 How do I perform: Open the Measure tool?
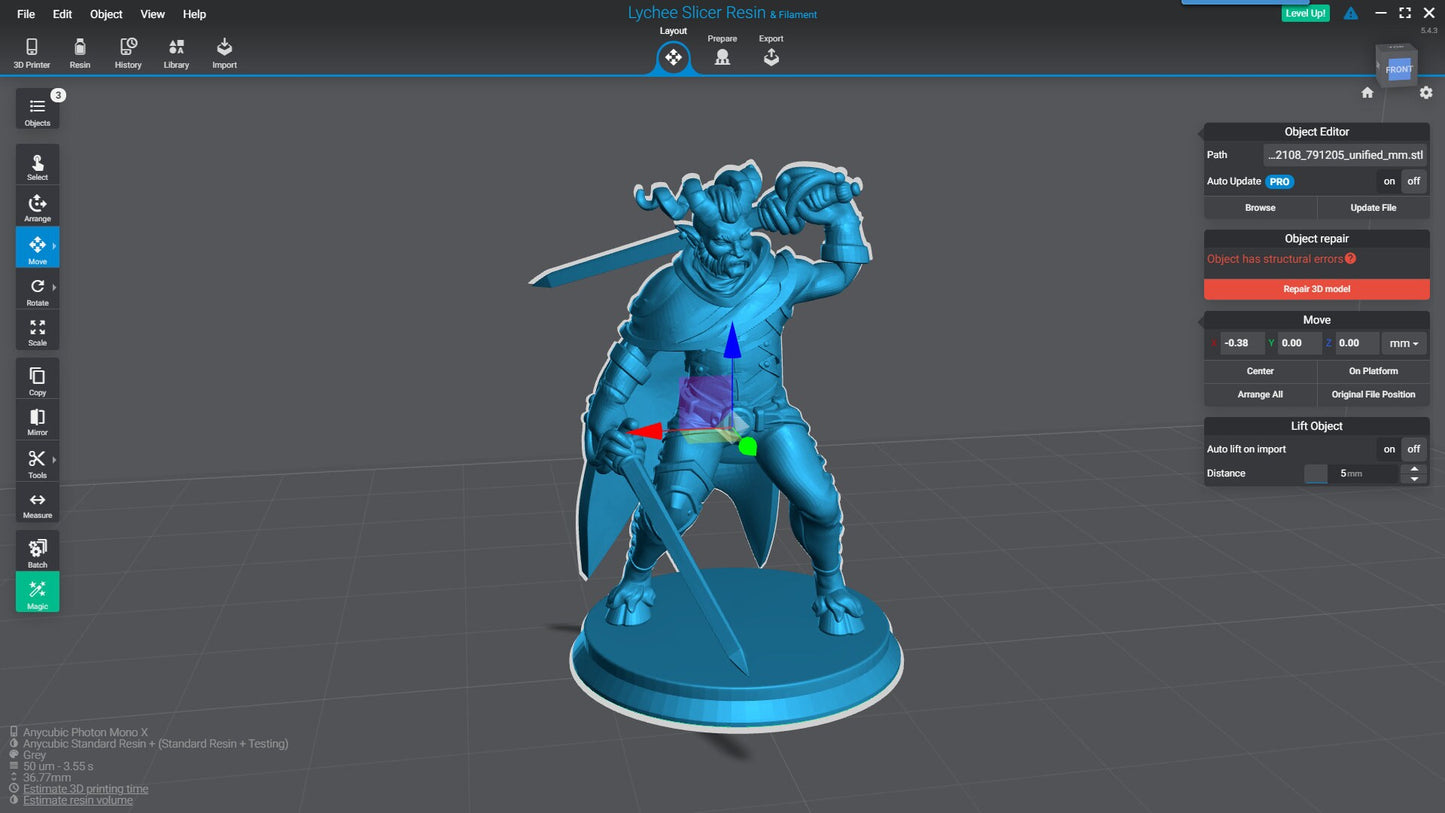tap(37, 504)
